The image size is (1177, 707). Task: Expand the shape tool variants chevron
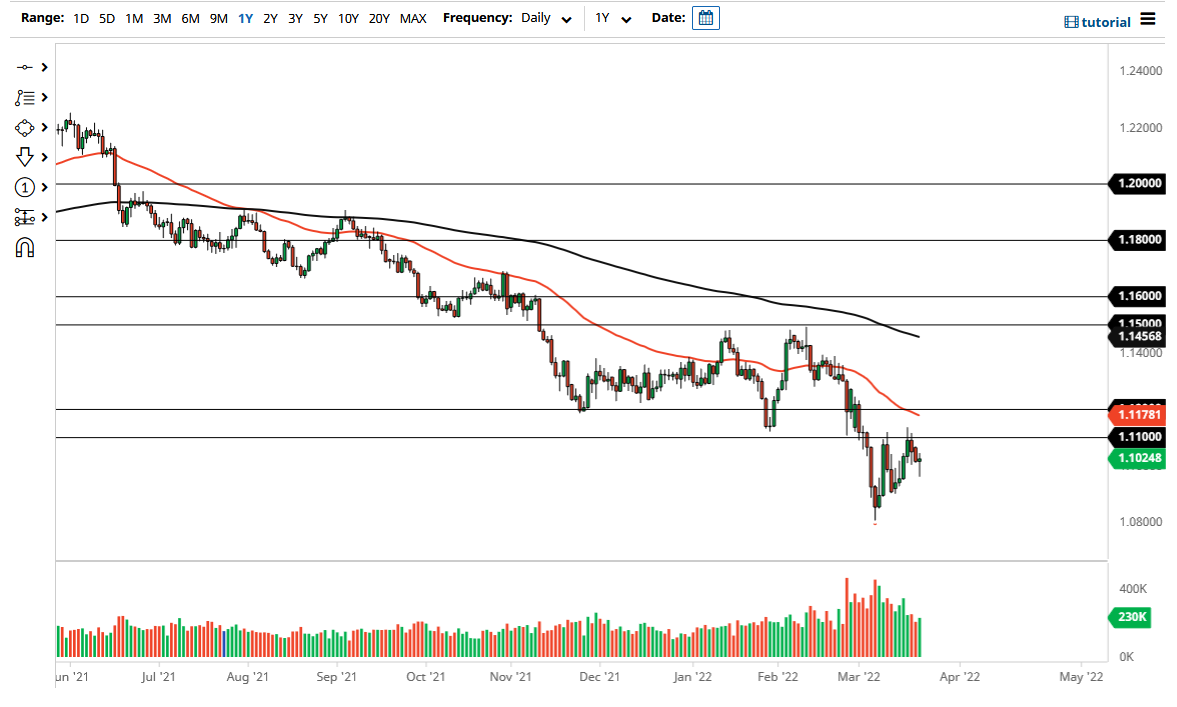(x=44, y=127)
